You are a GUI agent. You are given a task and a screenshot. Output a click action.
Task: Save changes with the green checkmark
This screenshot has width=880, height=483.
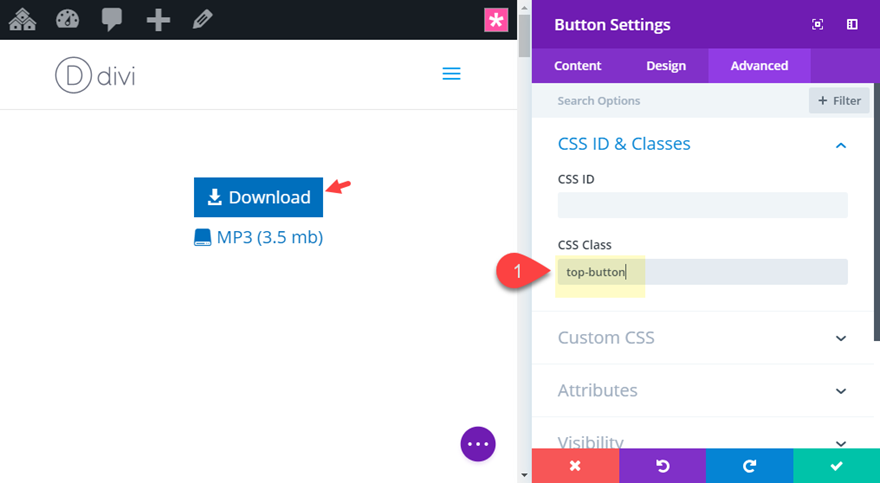point(836,466)
